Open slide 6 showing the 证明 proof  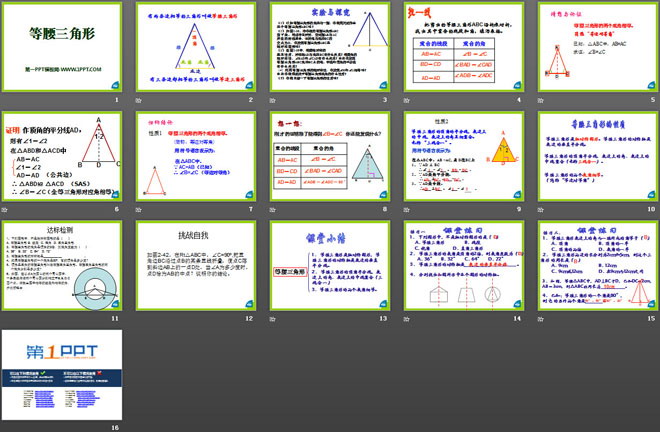coord(62,156)
